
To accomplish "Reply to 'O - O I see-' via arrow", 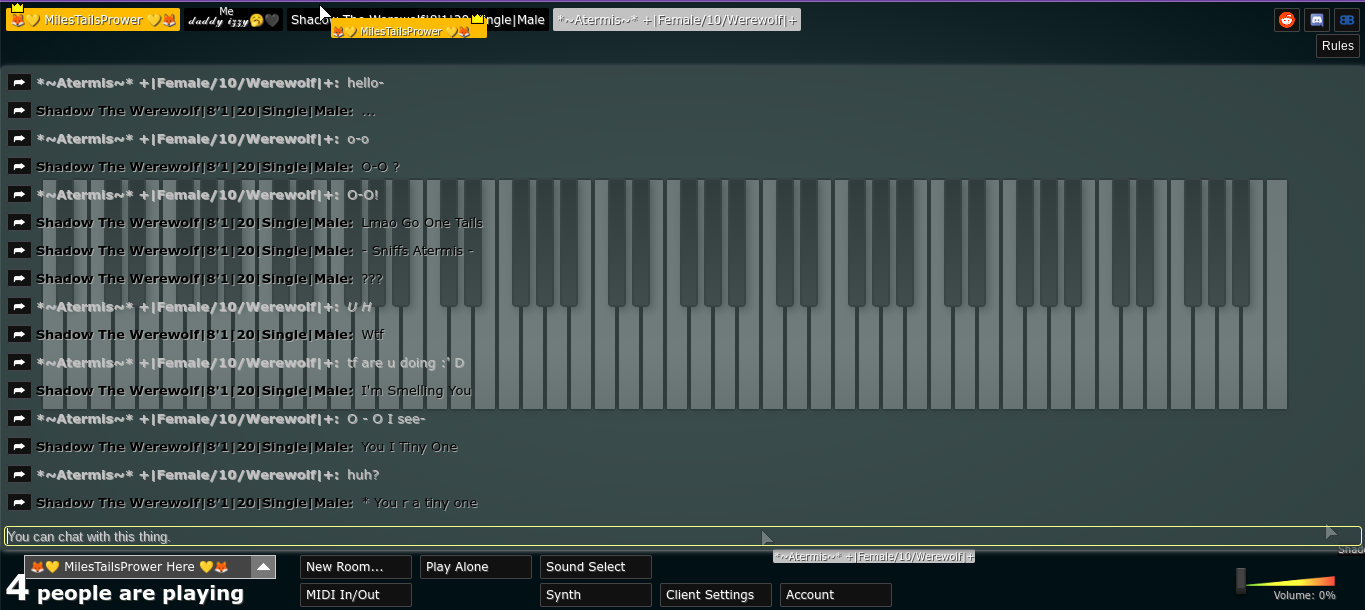I will pos(19,419).
